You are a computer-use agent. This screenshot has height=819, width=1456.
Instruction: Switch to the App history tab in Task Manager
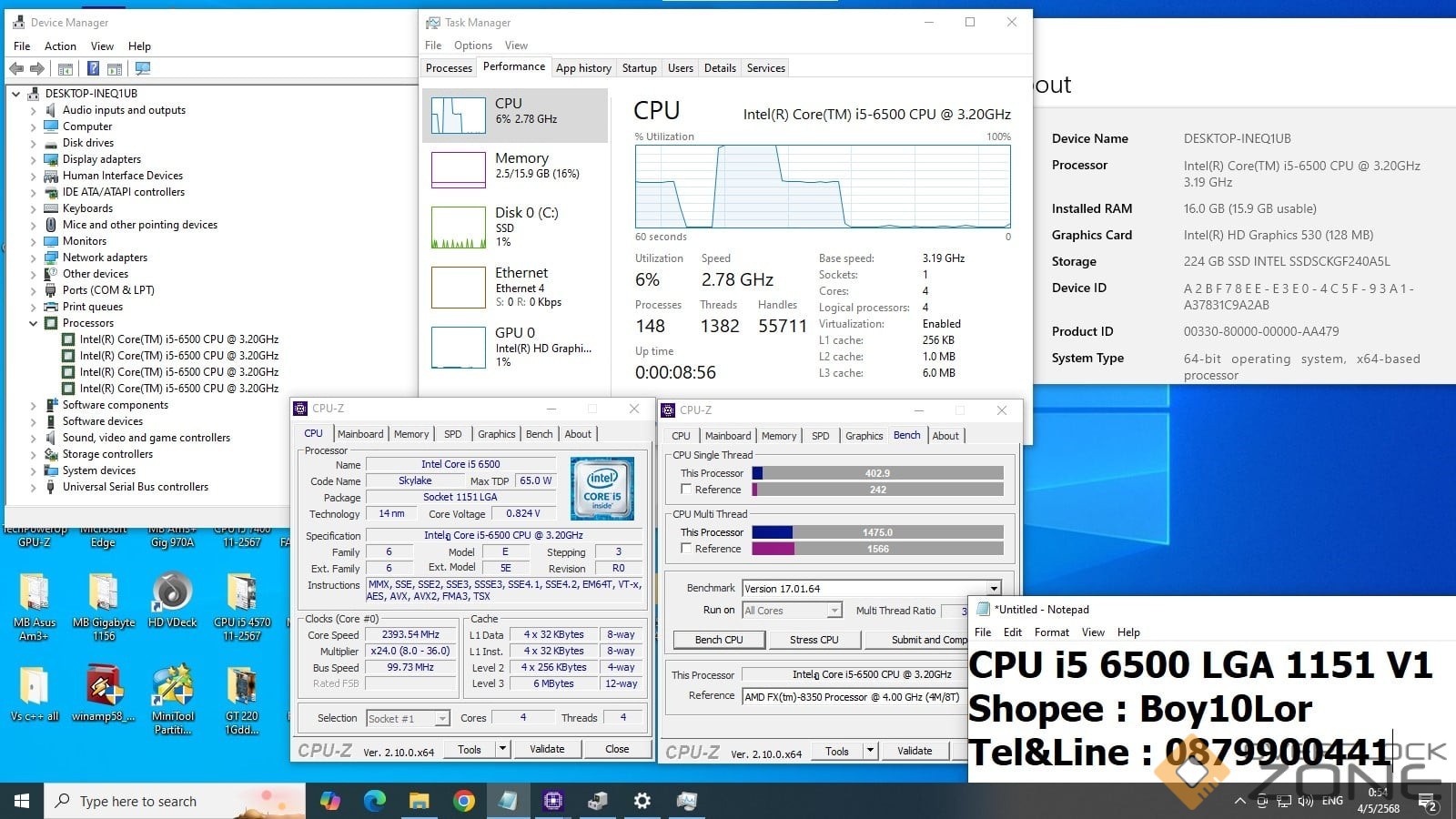click(x=583, y=68)
